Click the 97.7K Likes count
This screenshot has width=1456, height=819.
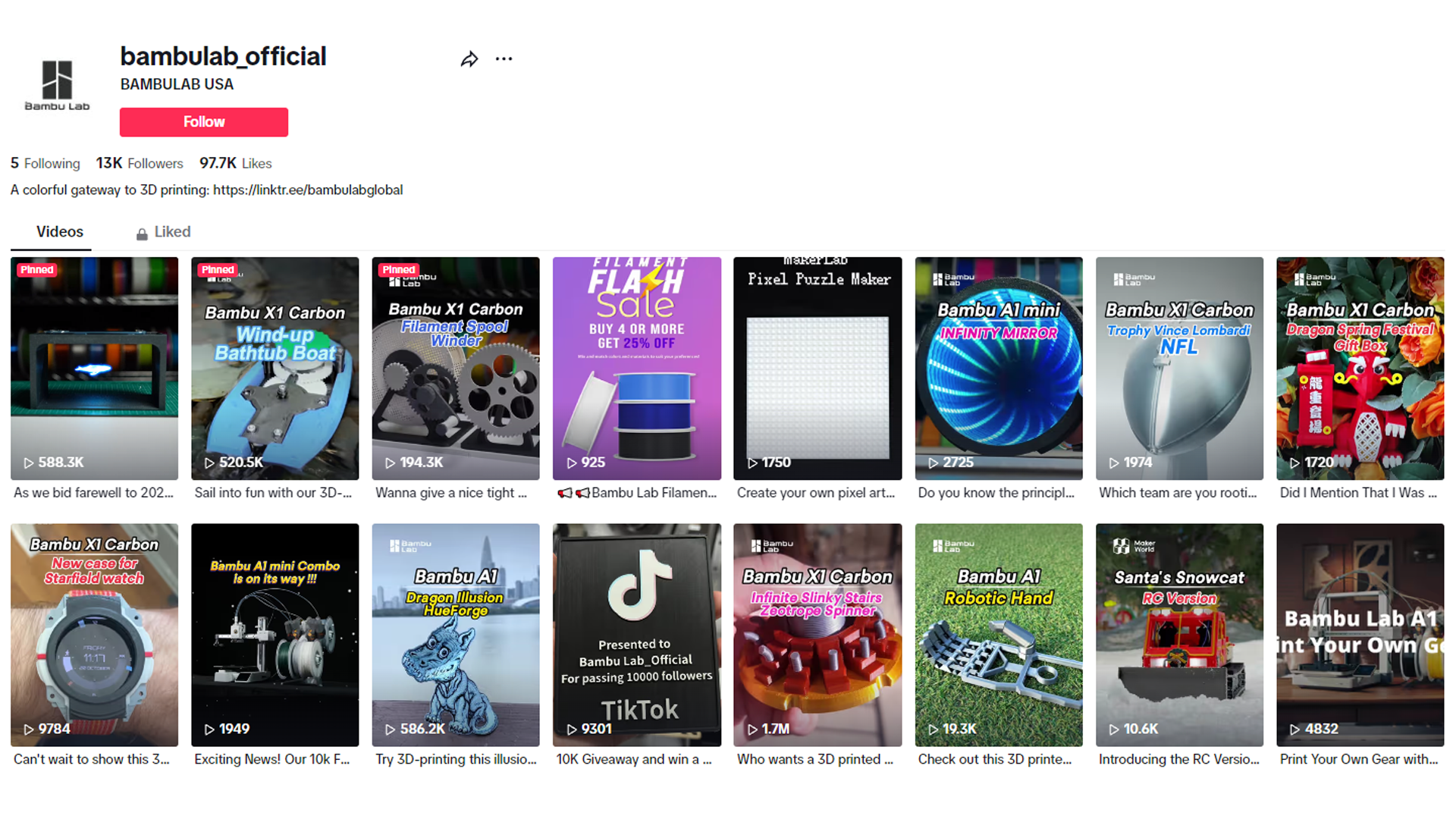coord(236,163)
